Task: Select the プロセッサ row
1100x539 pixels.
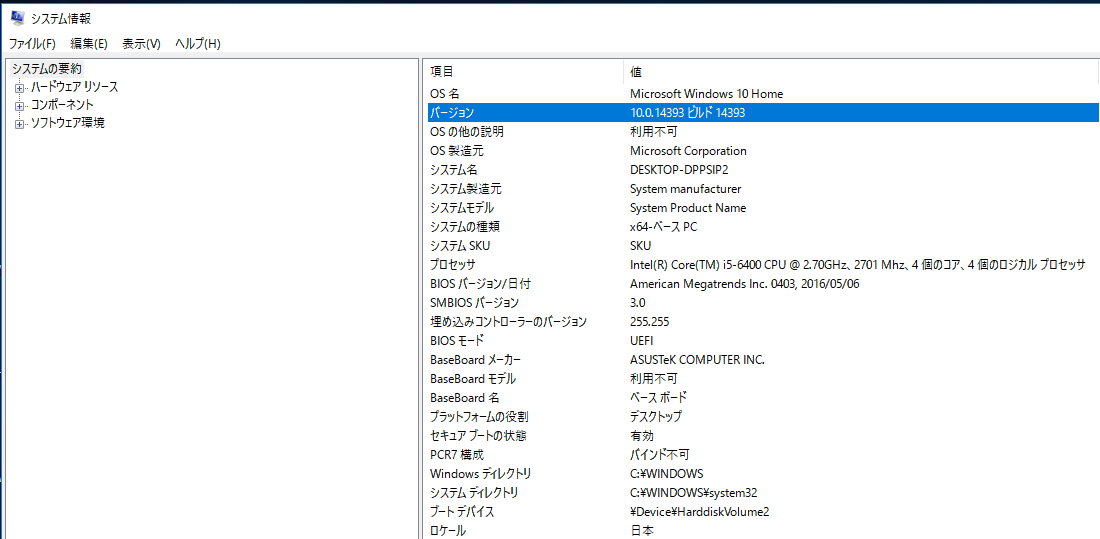Action: (x=763, y=265)
